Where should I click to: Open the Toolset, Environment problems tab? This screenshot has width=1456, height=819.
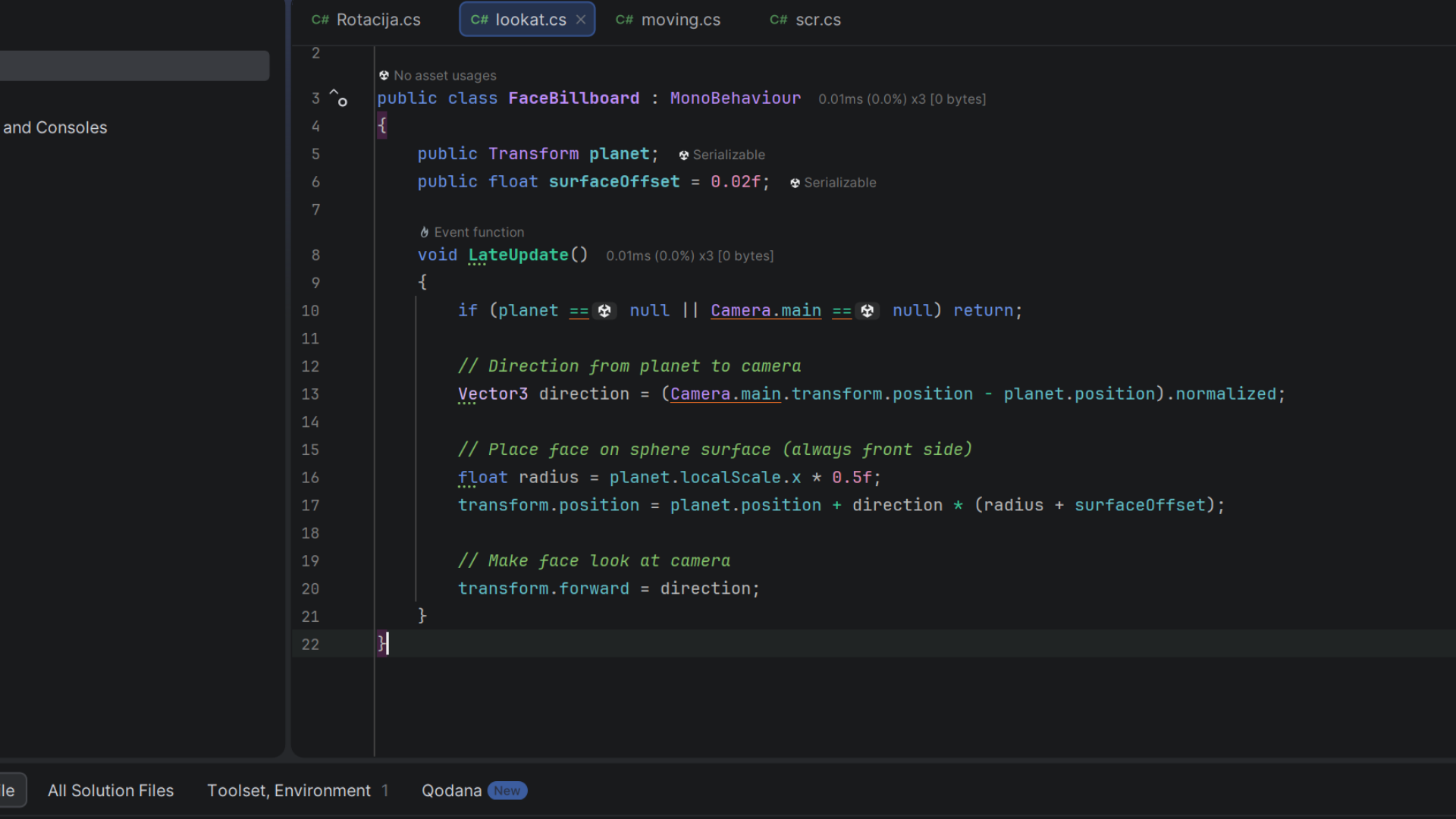pos(289,791)
